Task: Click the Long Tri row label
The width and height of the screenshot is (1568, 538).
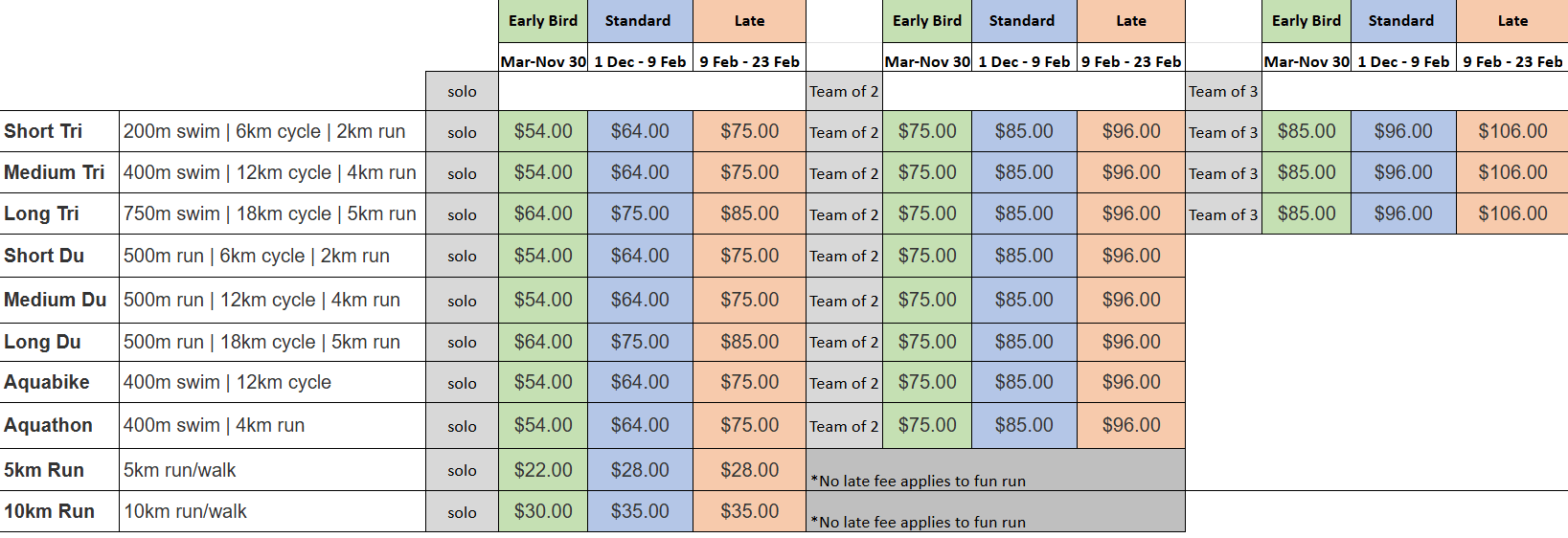Action: 41,213
